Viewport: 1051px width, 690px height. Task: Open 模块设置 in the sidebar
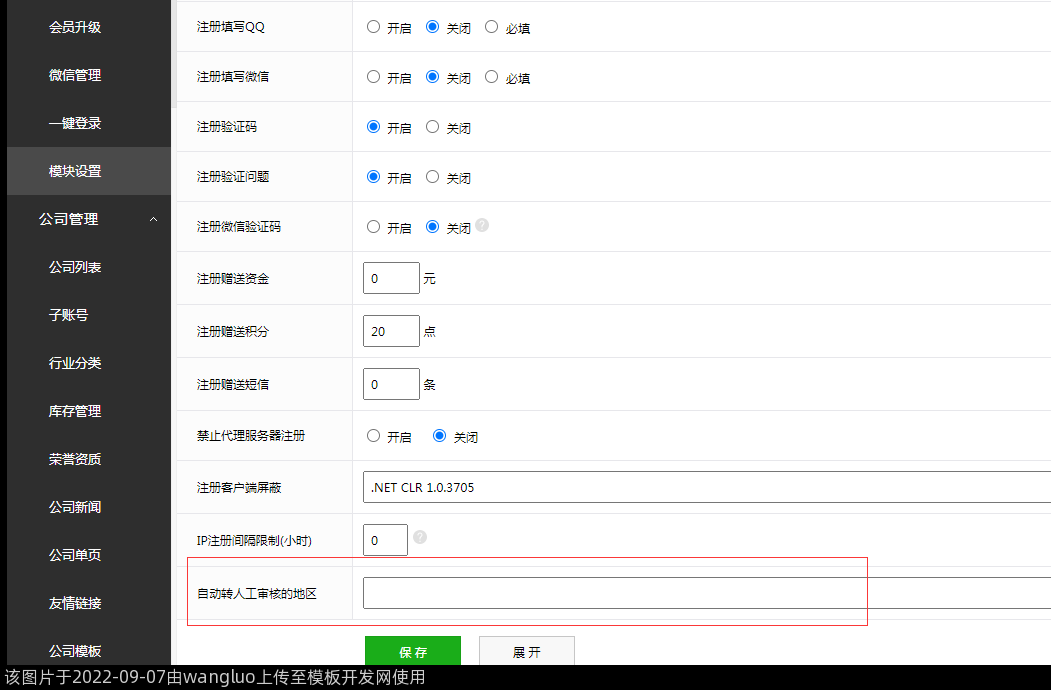pyautogui.click(x=75, y=171)
